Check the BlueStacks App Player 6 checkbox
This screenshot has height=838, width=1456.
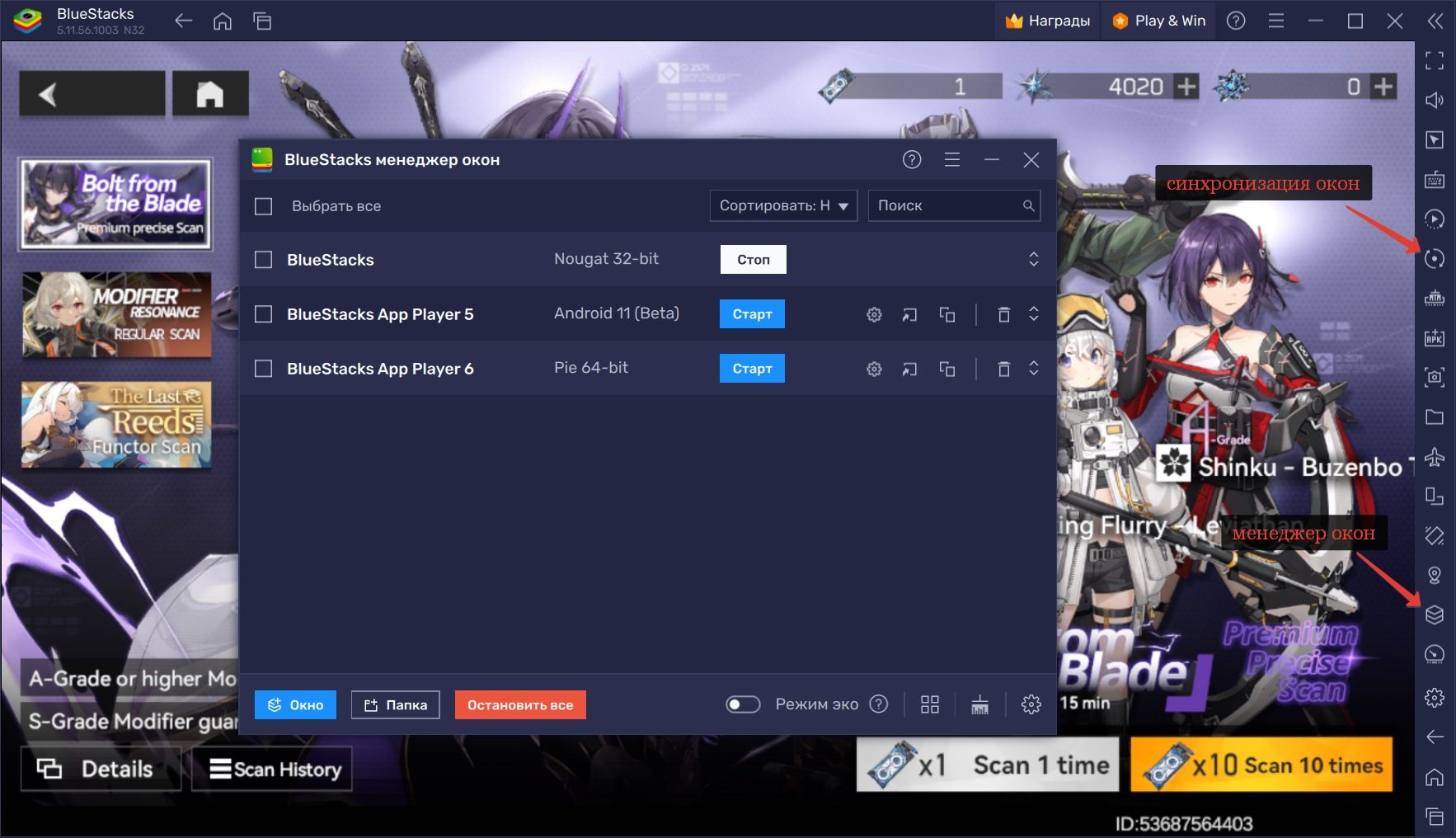(x=263, y=369)
